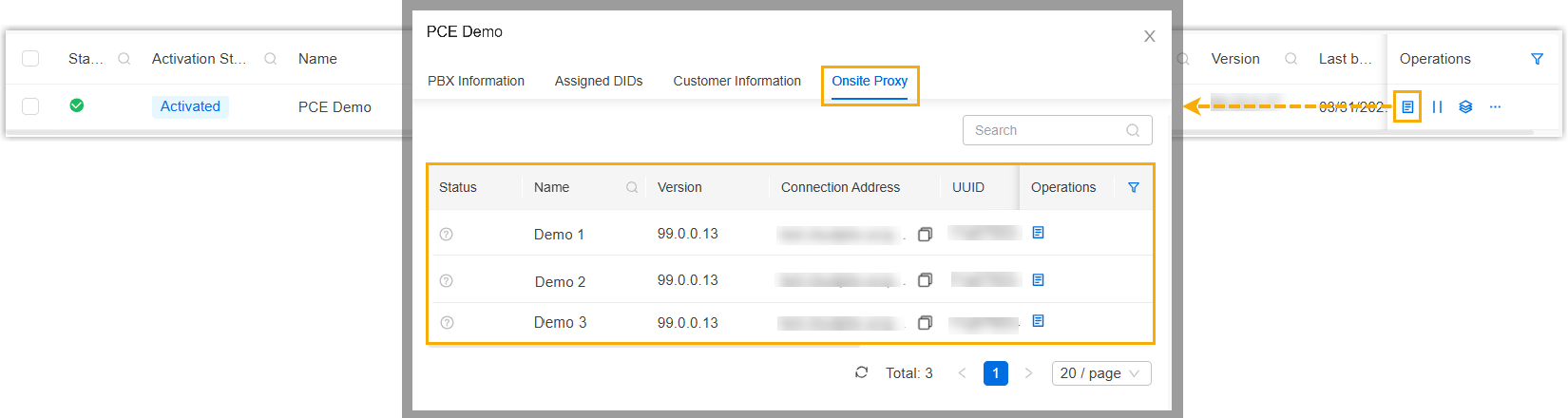Toggle select-all checkbox in table header
Screen dimensions: 1568x418
30,59
